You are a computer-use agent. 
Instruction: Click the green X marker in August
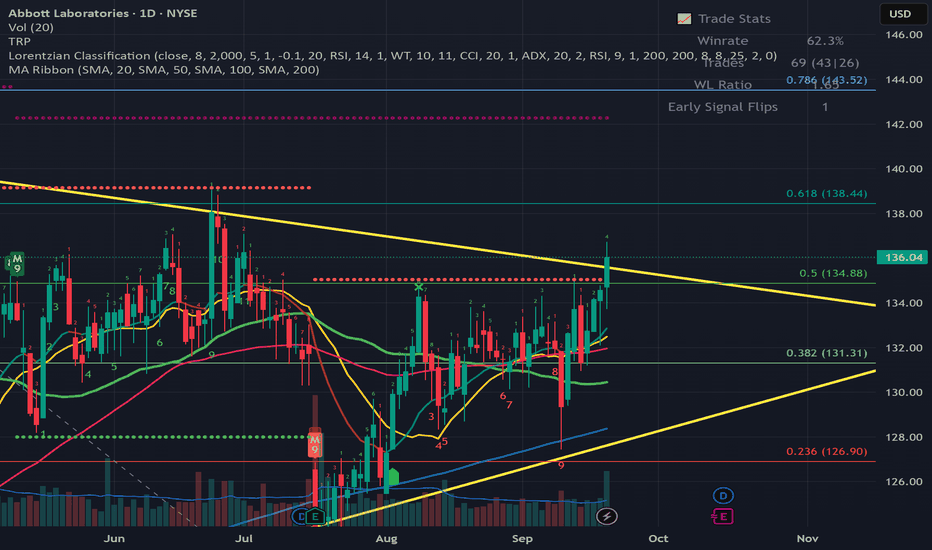tap(418, 287)
